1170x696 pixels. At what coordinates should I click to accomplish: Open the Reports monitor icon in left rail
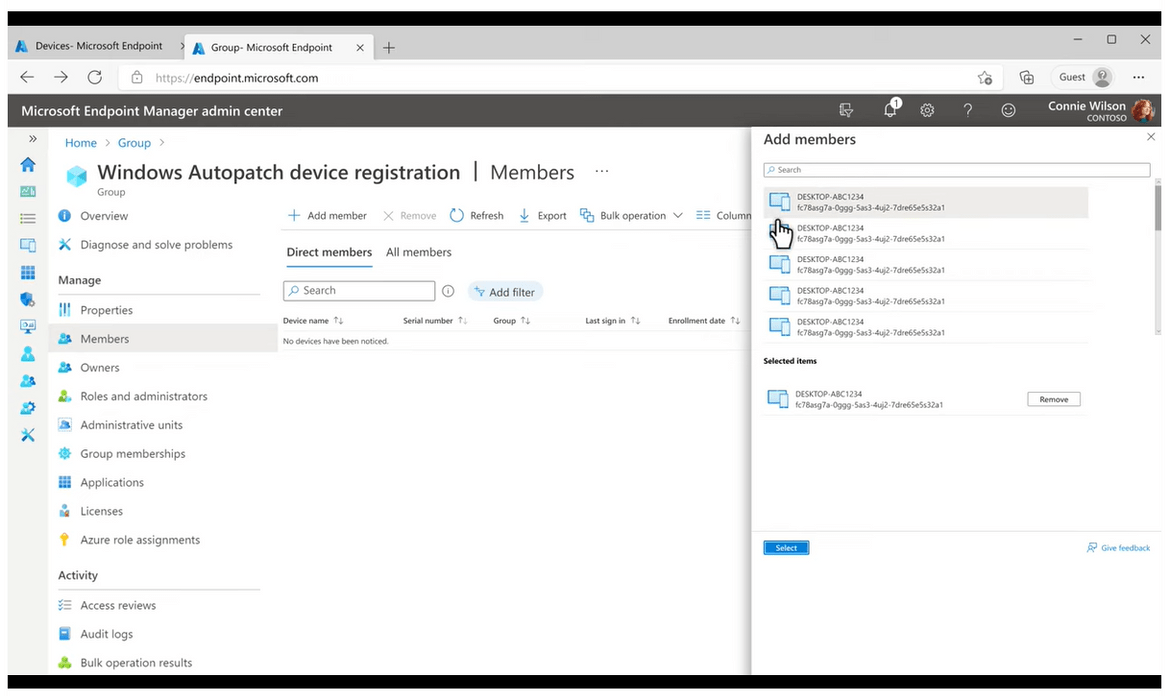pyautogui.click(x=28, y=326)
